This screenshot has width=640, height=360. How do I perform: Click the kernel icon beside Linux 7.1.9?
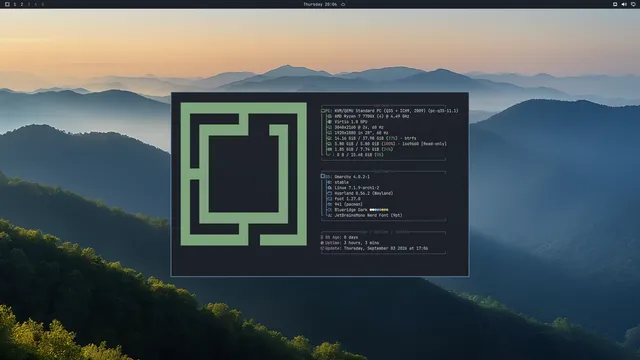[x=330, y=188]
